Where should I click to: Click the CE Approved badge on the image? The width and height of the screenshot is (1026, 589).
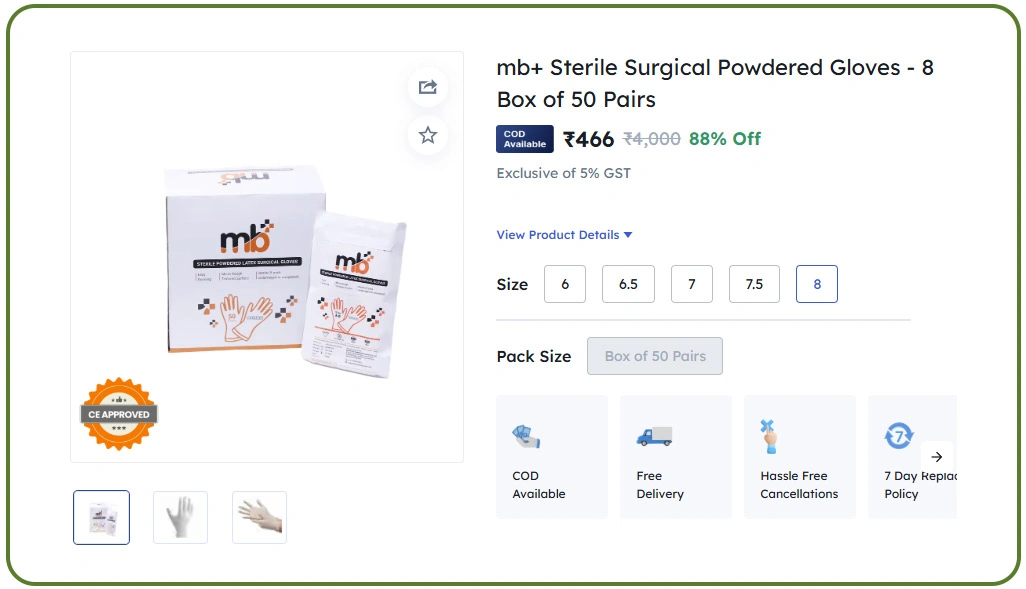click(x=117, y=413)
